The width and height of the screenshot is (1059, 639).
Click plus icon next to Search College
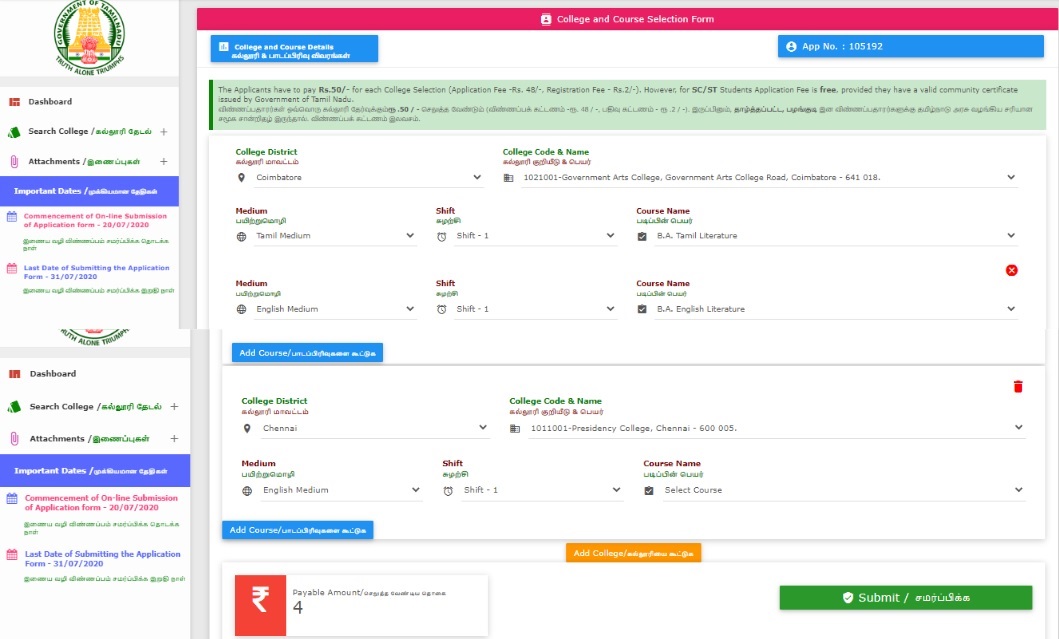click(163, 132)
